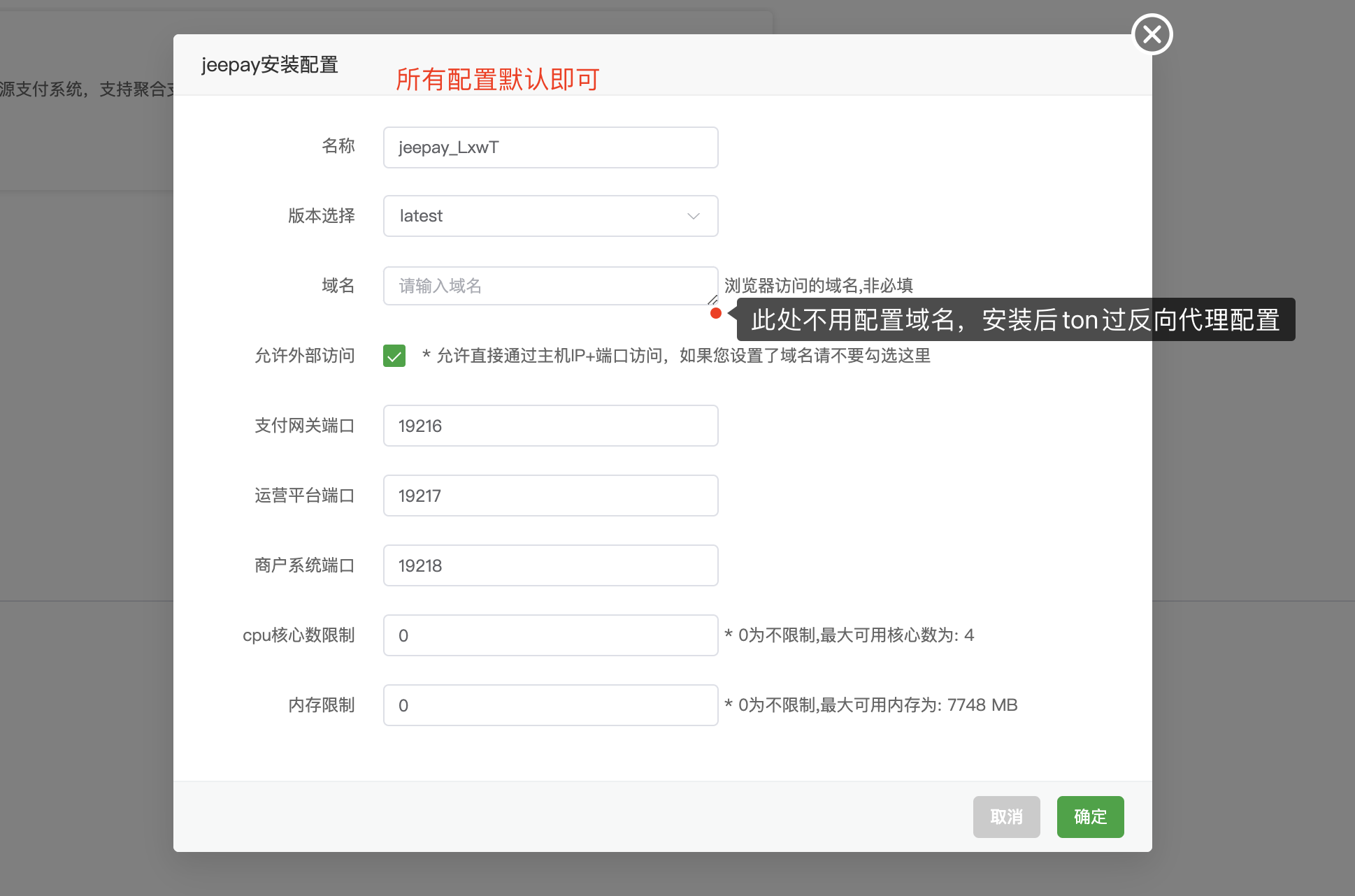Click the 浏览器访问的域名,非必填 hint text

pos(819,286)
